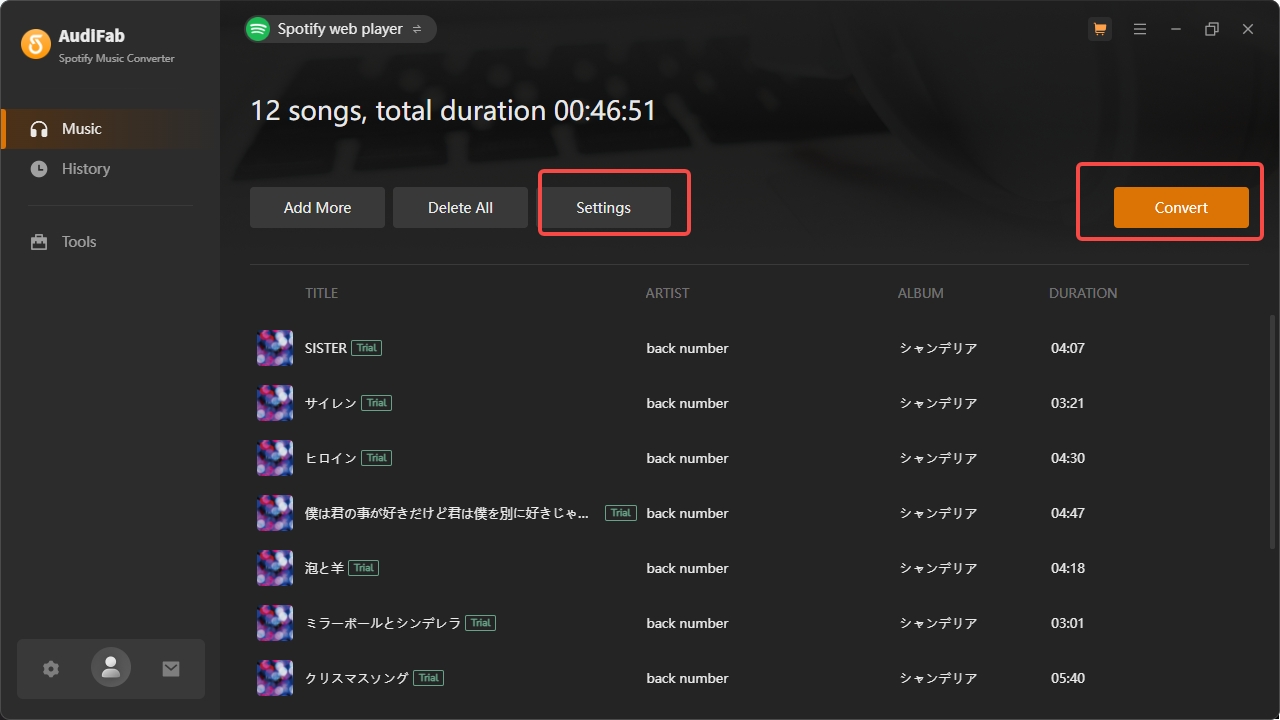Click the Trial badge next to サイレン
This screenshot has height=720, width=1280.
pos(376,402)
